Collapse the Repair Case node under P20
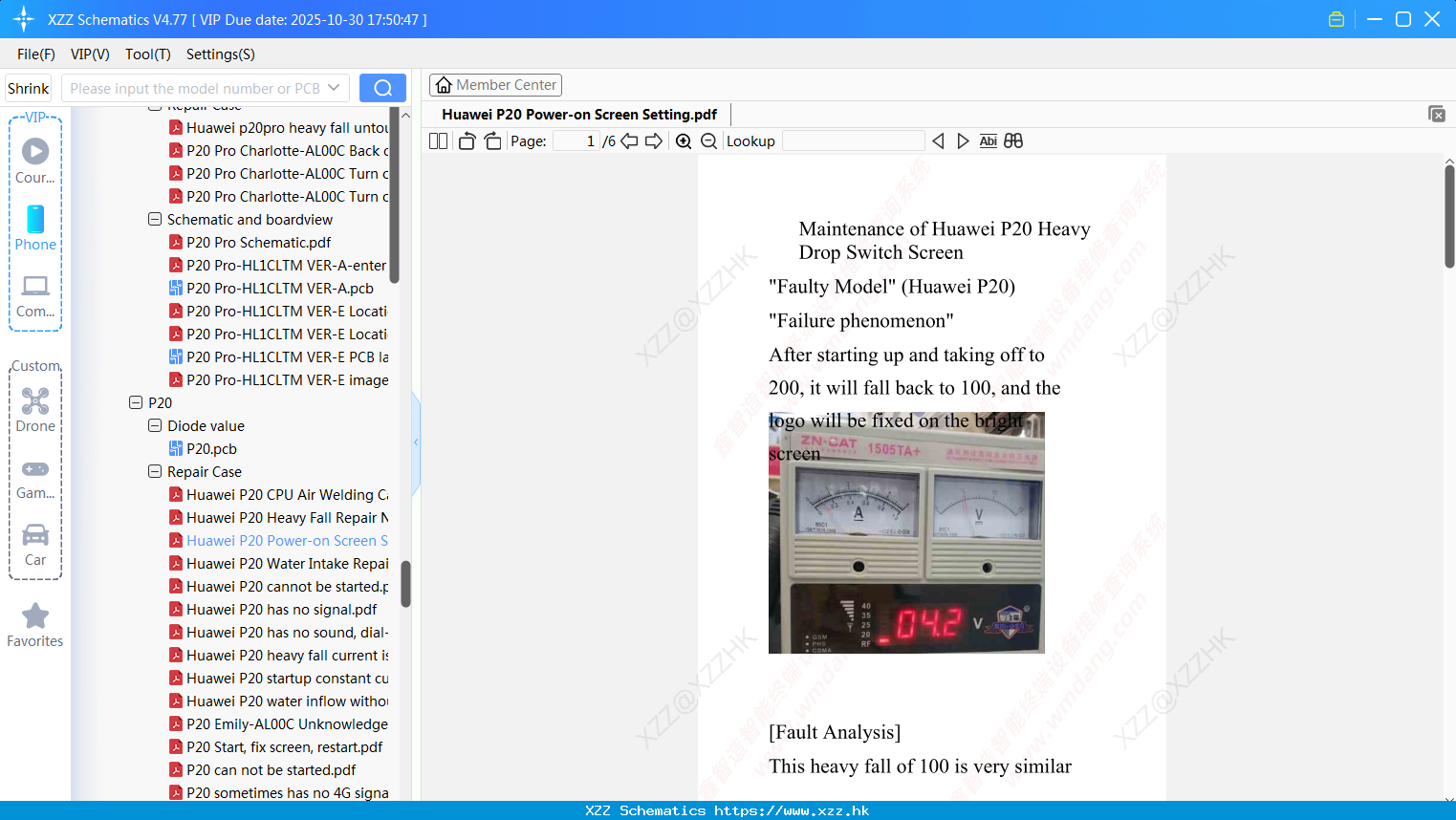 pyautogui.click(x=155, y=471)
